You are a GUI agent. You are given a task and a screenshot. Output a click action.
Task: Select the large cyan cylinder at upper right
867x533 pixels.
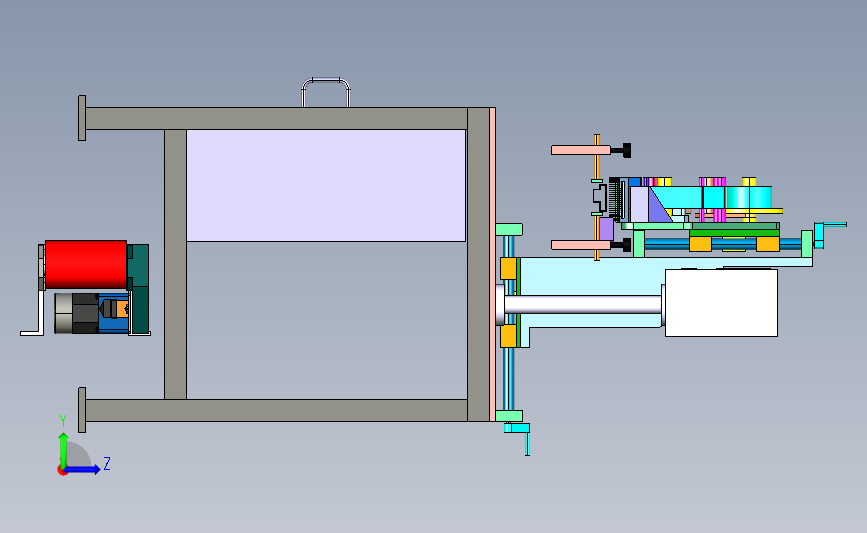tap(749, 197)
